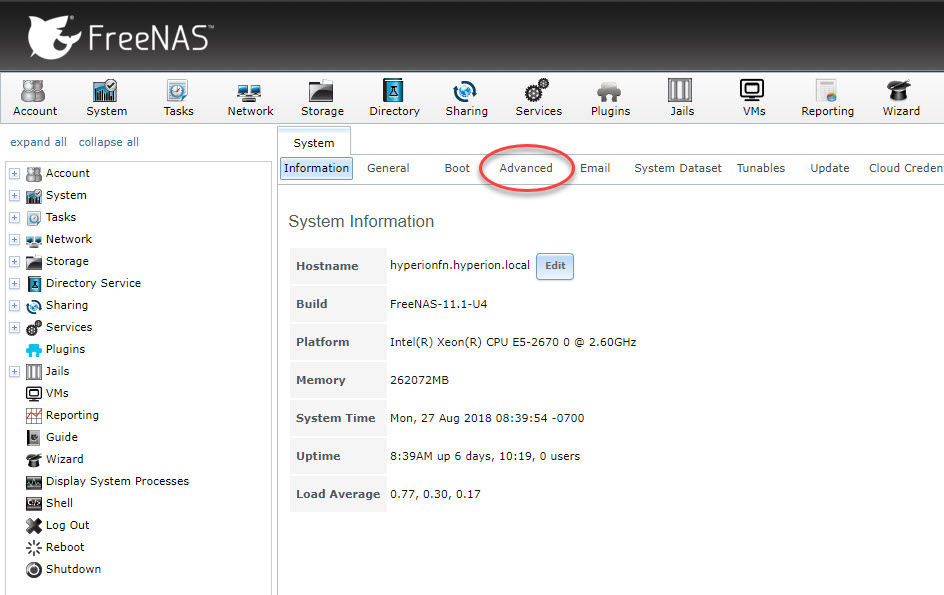Click the Shutdown power icon in the tree
This screenshot has height=595, width=944.
[34, 570]
